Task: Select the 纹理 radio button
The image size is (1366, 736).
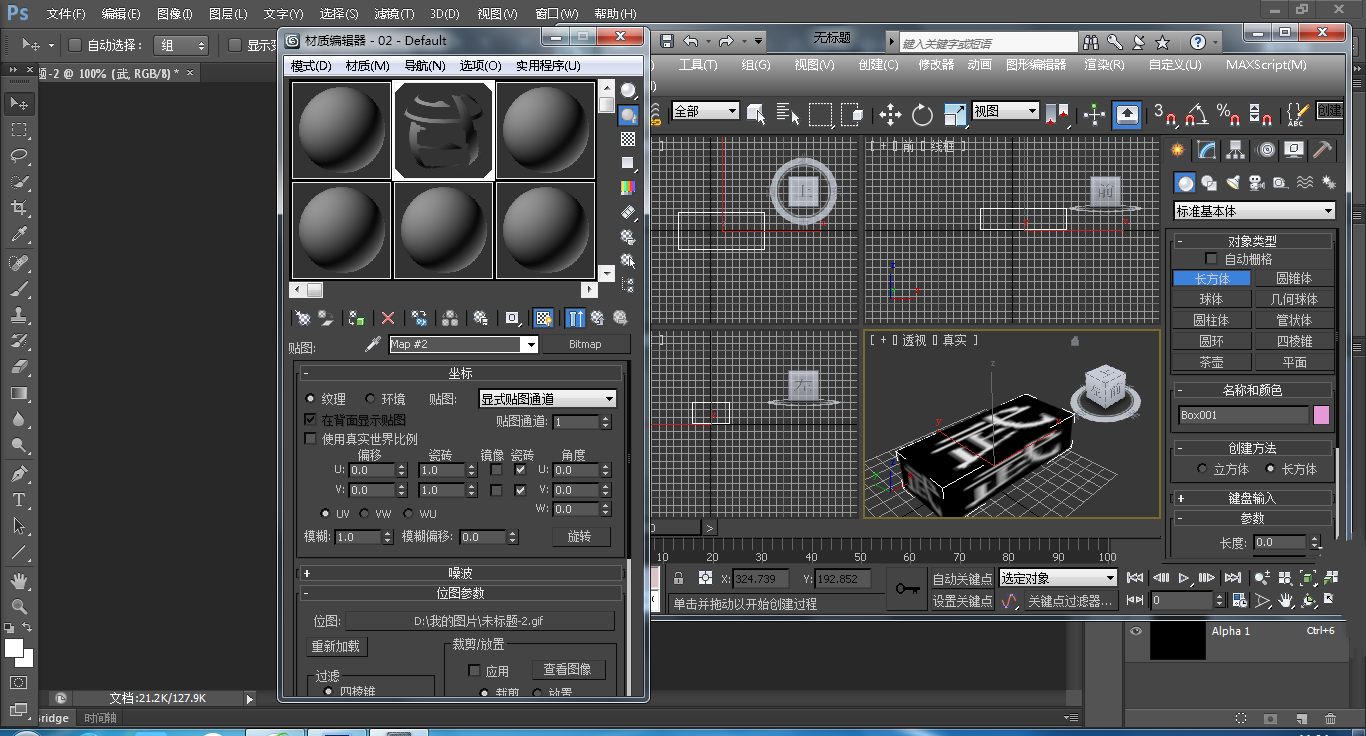Action: pos(310,398)
